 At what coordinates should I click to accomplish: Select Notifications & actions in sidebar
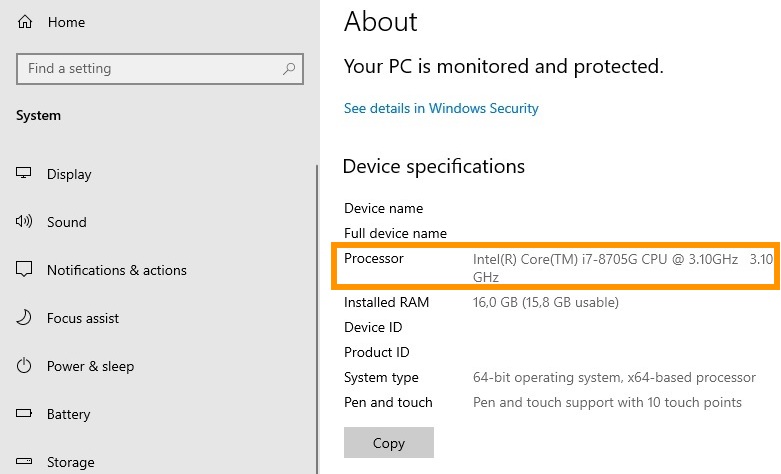coord(117,270)
